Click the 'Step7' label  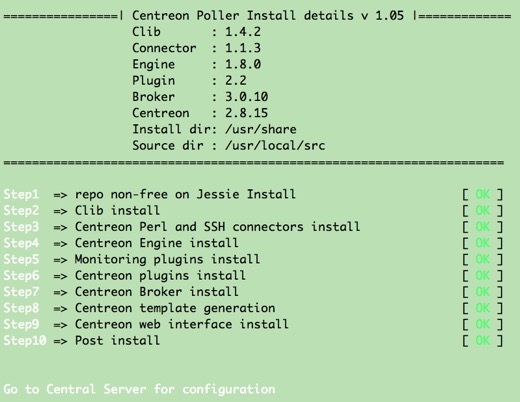click(x=21, y=292)
